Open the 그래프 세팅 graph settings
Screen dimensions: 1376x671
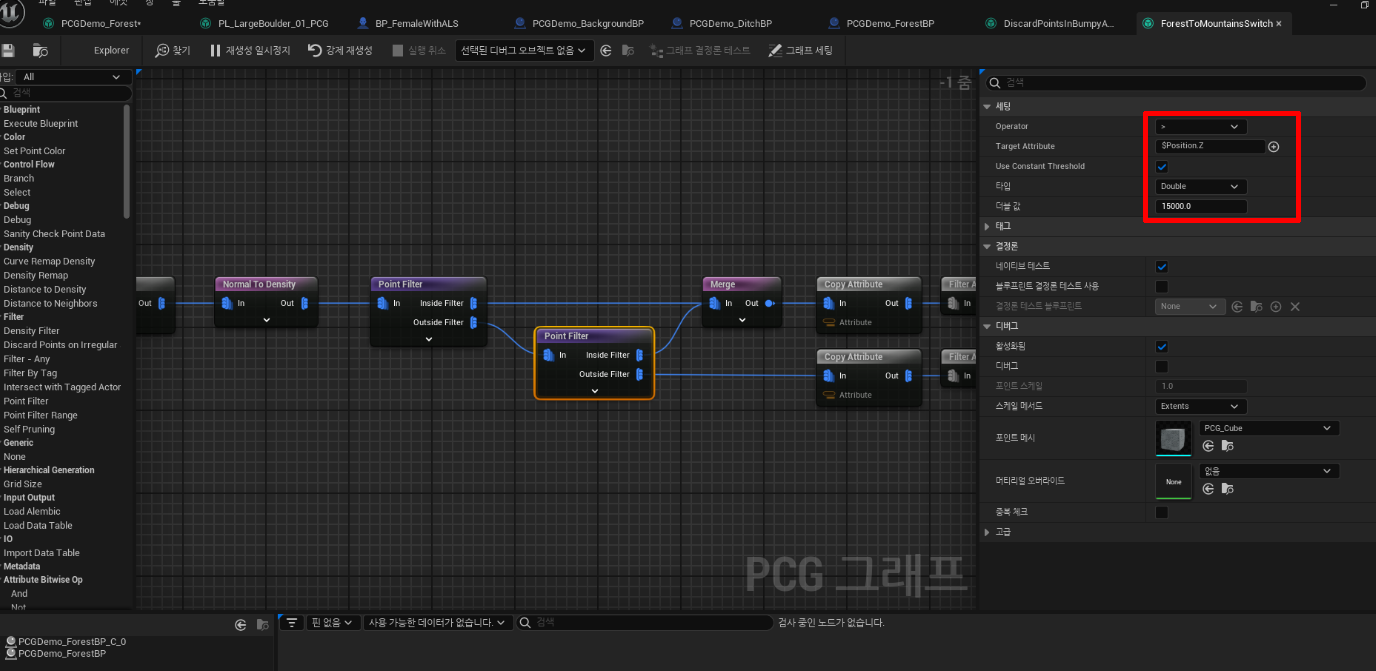[x=800, y=50]
